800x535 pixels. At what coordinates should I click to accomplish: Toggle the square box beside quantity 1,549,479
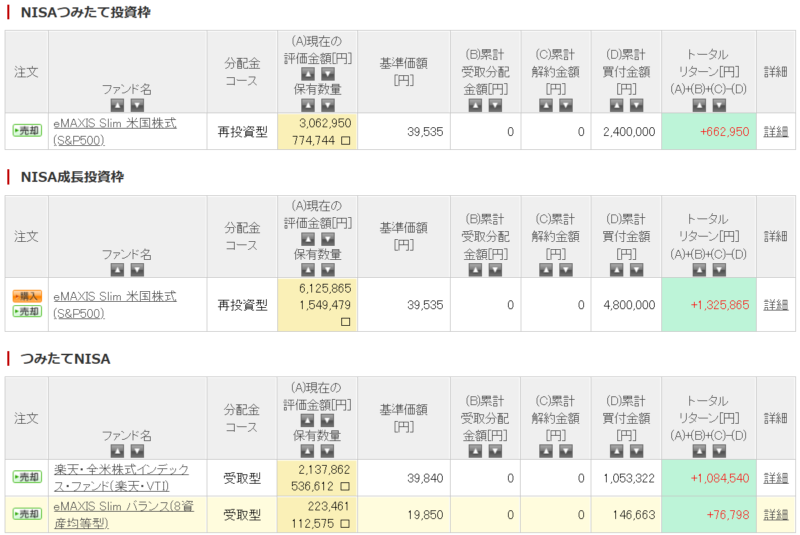click(x=345, y=322)
